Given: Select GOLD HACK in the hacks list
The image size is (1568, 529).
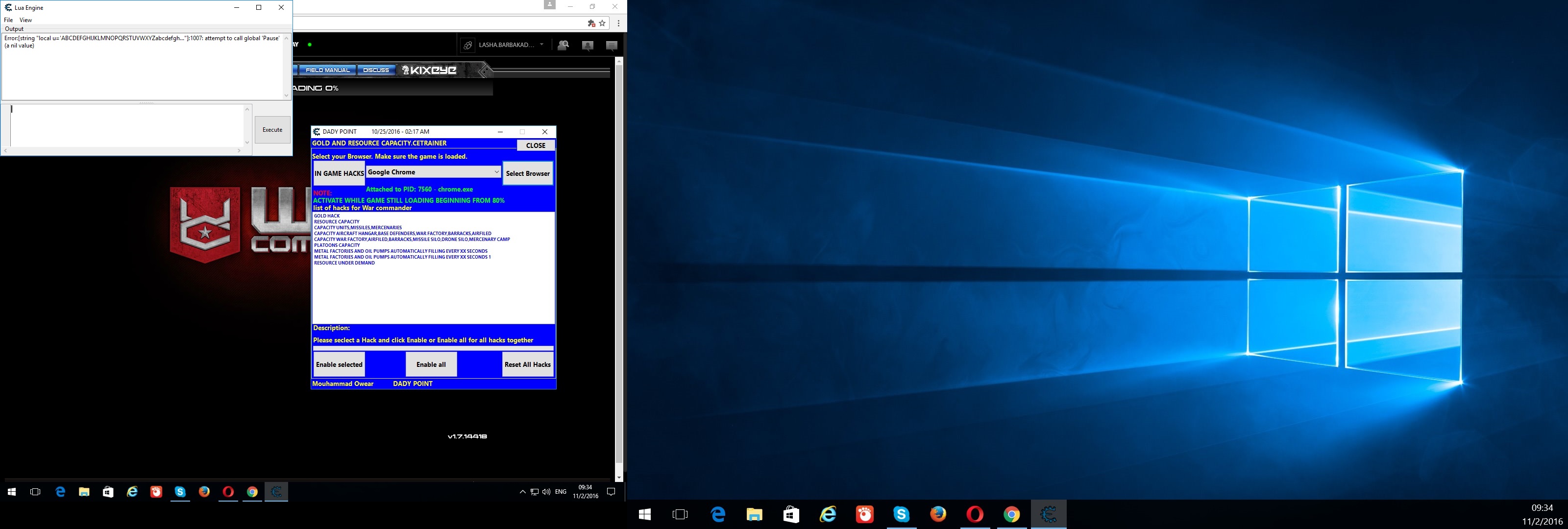Looking at the screenshot, I should coord(327,216).
